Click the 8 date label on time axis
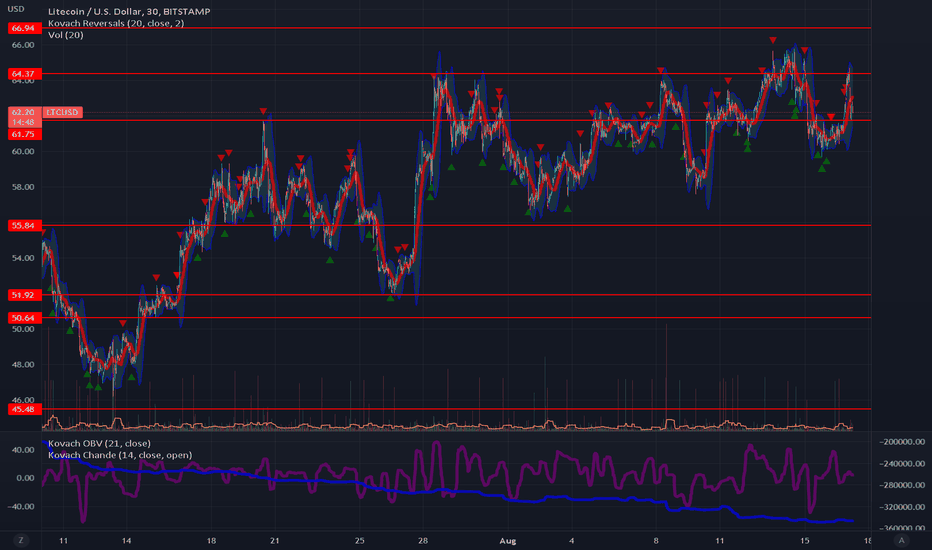Screen dimensions: 932x550 tap(656, 540)
